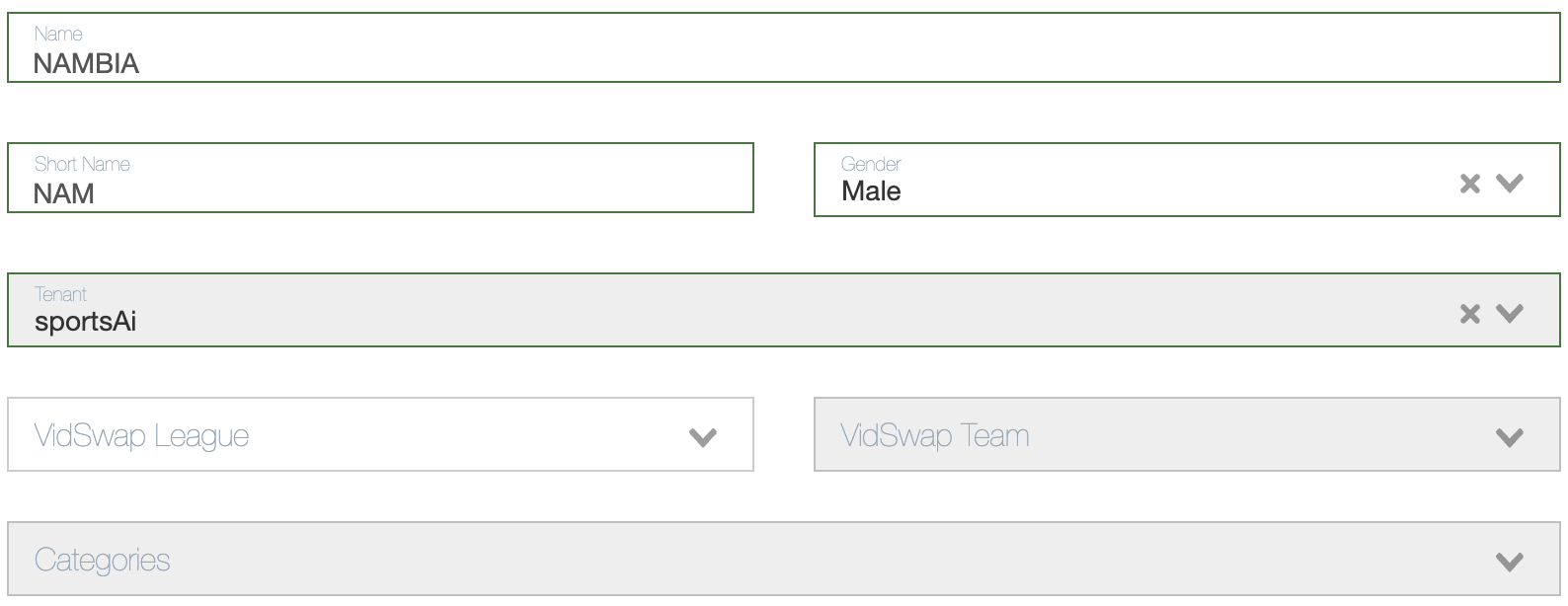Click the NAM text in Short Name
Viewport: 1568px width, 606px height.
[x=64, y=194]
